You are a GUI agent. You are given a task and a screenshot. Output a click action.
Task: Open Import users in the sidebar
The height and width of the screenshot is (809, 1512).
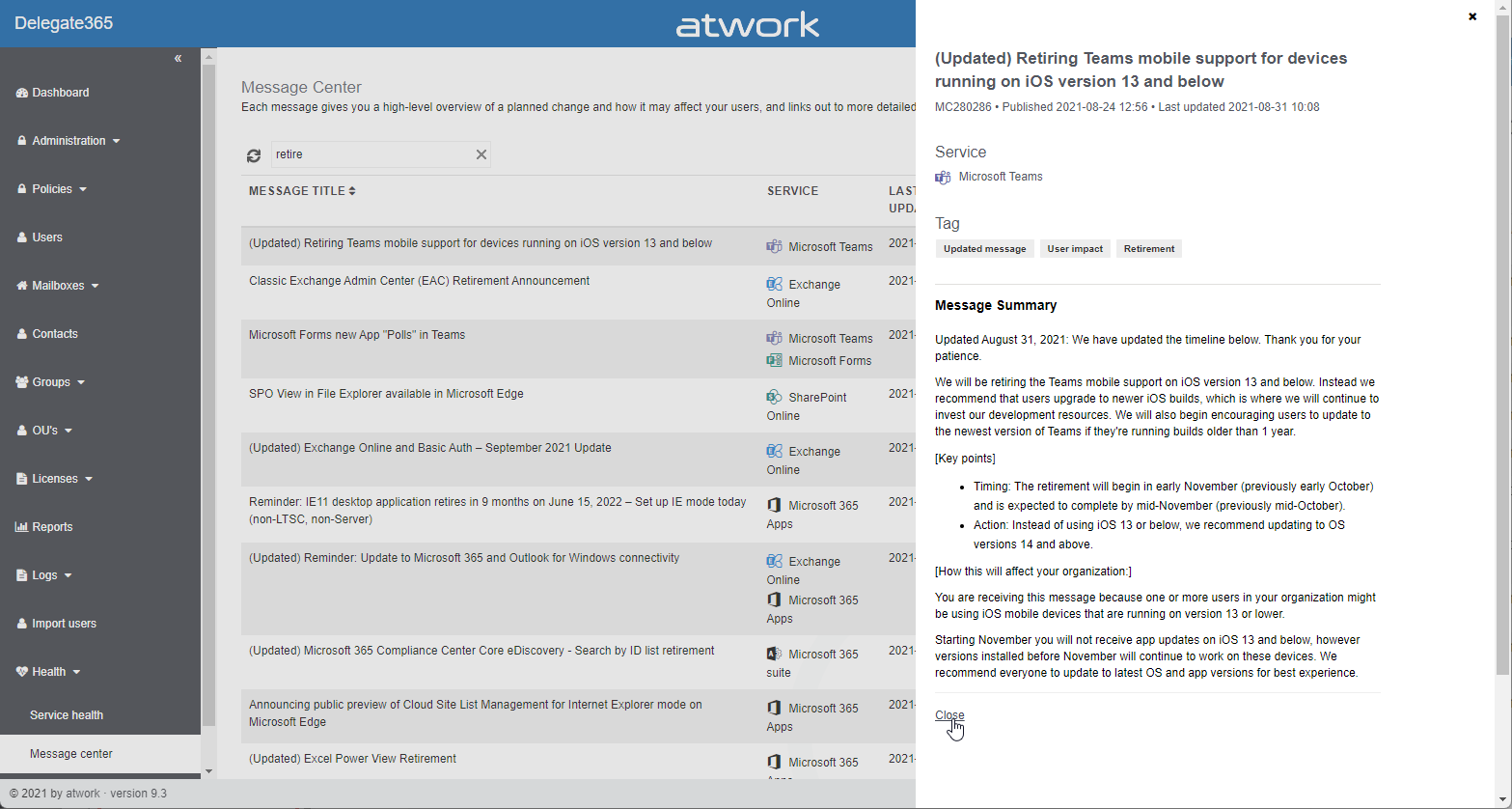click(x=64, y=624)
